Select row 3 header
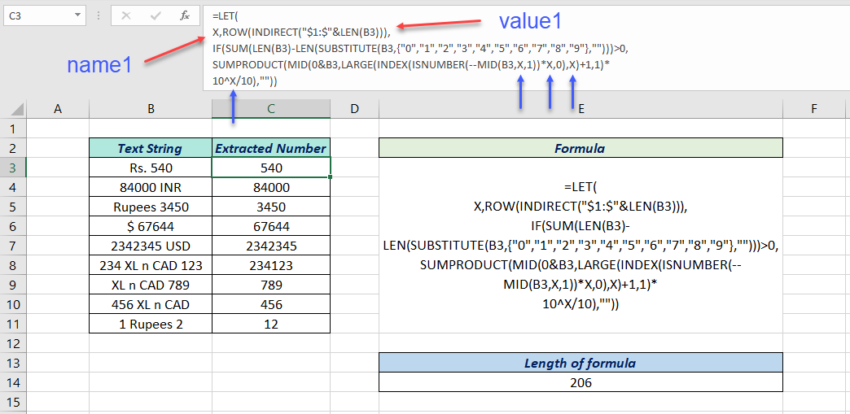Screen dimensions: 850x414 [13, 167]
